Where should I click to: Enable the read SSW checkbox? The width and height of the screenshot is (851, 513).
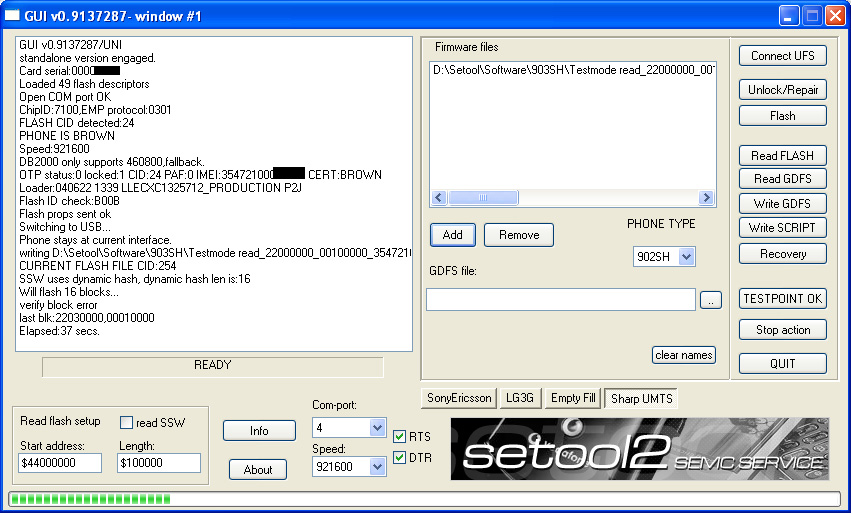(x=127, y=423)
